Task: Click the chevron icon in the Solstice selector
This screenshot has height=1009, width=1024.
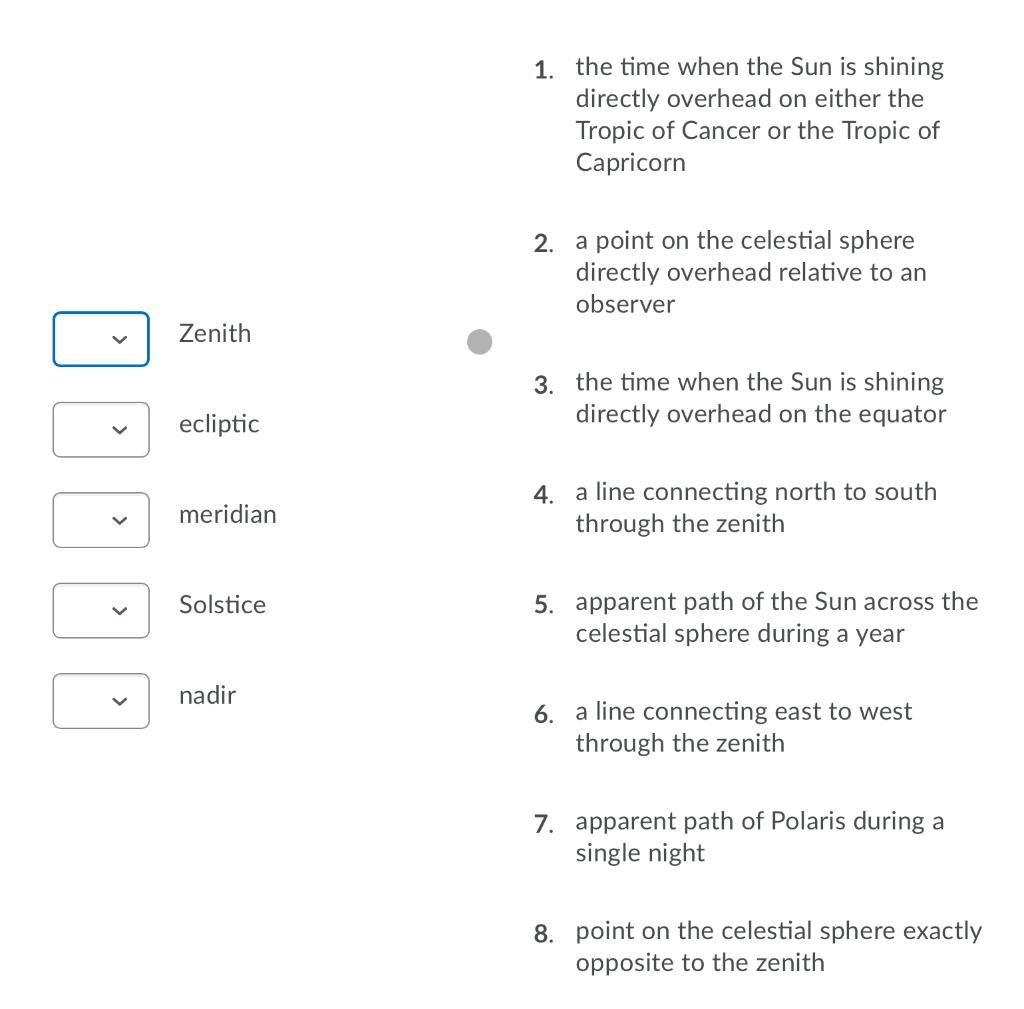Action: (117, 610)
